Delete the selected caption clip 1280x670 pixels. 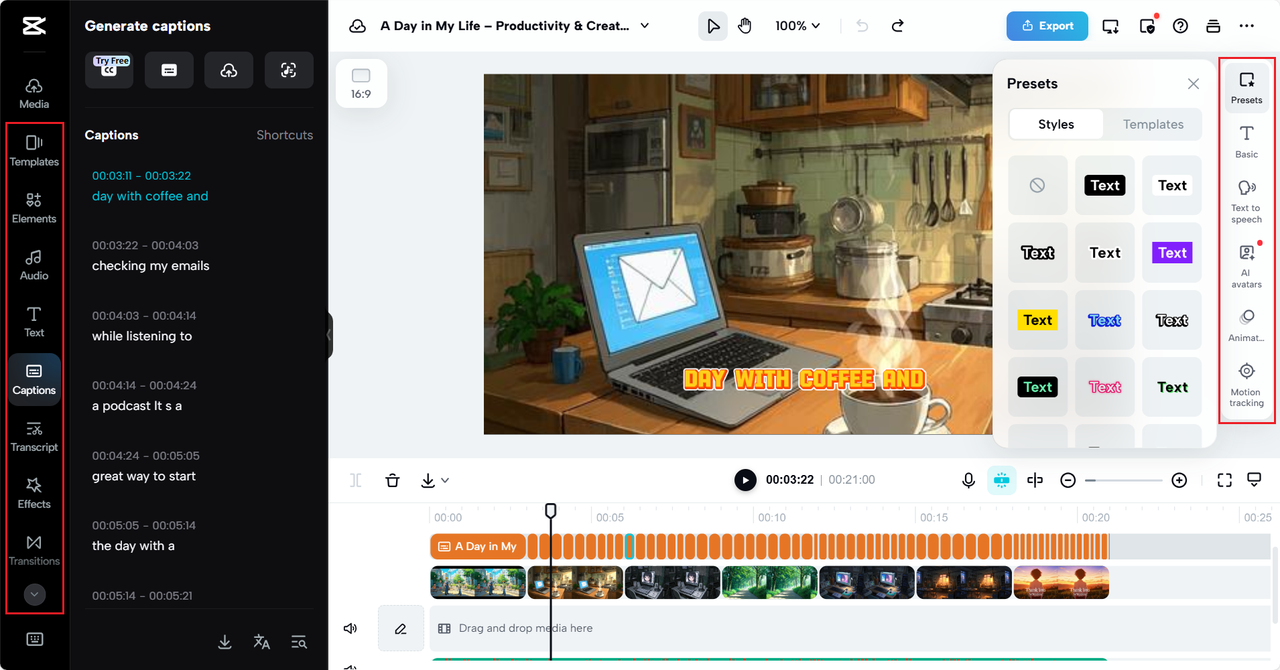coord(392,480)
